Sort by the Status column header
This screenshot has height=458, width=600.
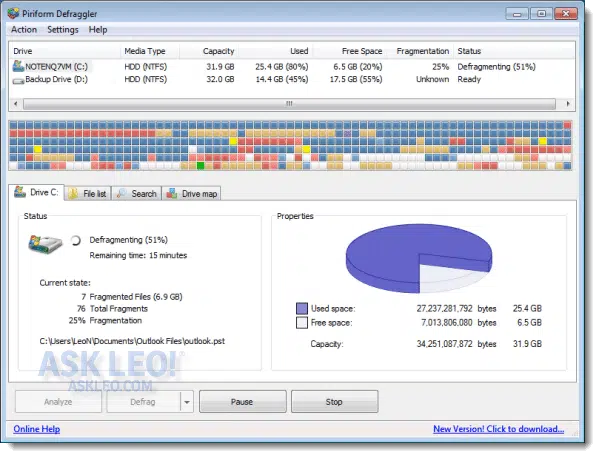click(x=514, y=51)
